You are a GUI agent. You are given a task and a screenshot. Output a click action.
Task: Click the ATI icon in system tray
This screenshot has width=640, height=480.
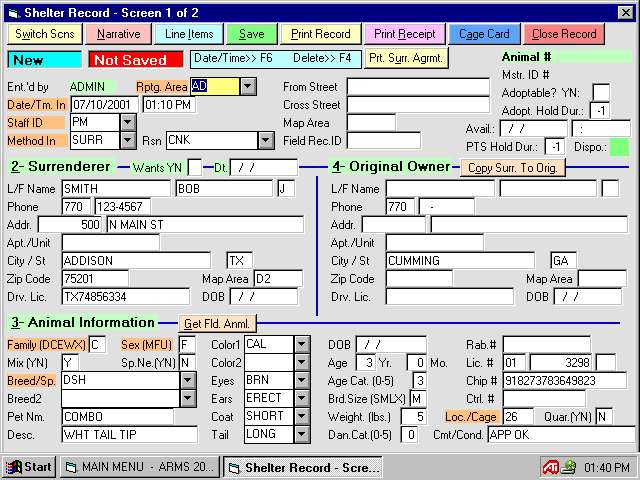[x=550, y=467]
